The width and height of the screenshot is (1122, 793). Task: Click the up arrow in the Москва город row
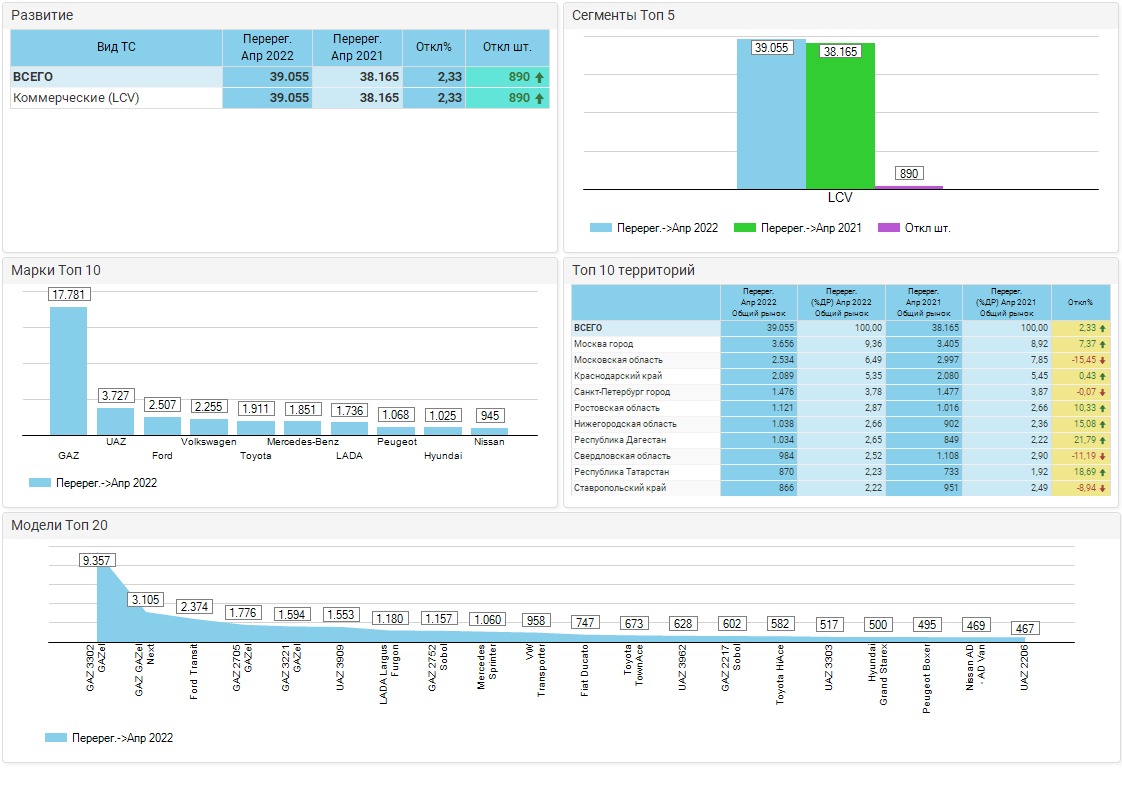[1103, 344]
